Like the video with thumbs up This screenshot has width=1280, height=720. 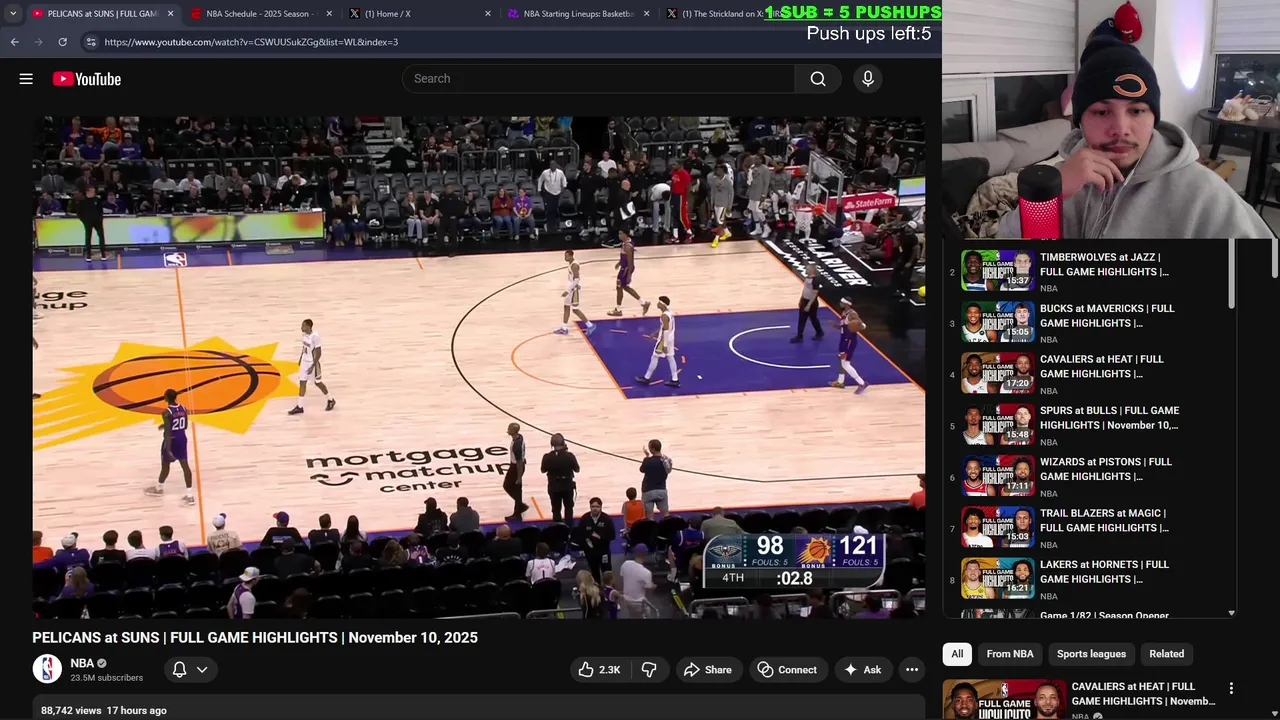(x=599, y=670)
